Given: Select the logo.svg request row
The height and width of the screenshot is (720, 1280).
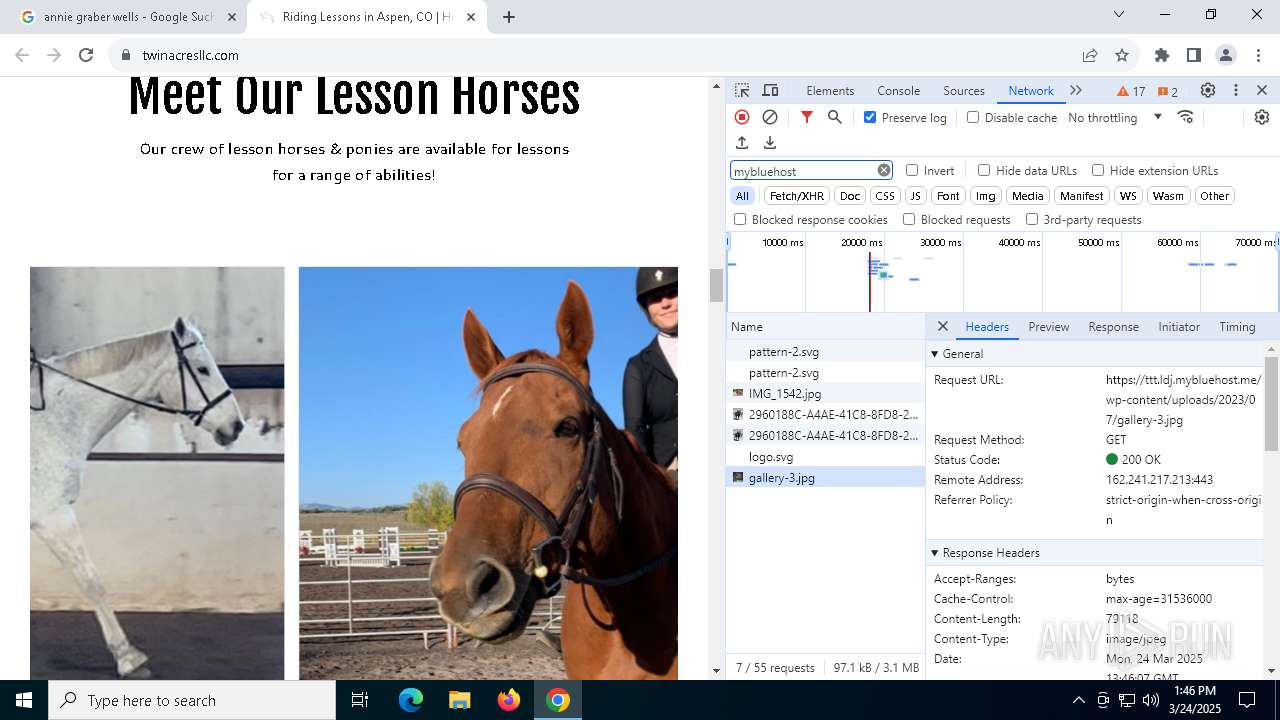Looking at the screenshot, I should (x=826, y=457).
